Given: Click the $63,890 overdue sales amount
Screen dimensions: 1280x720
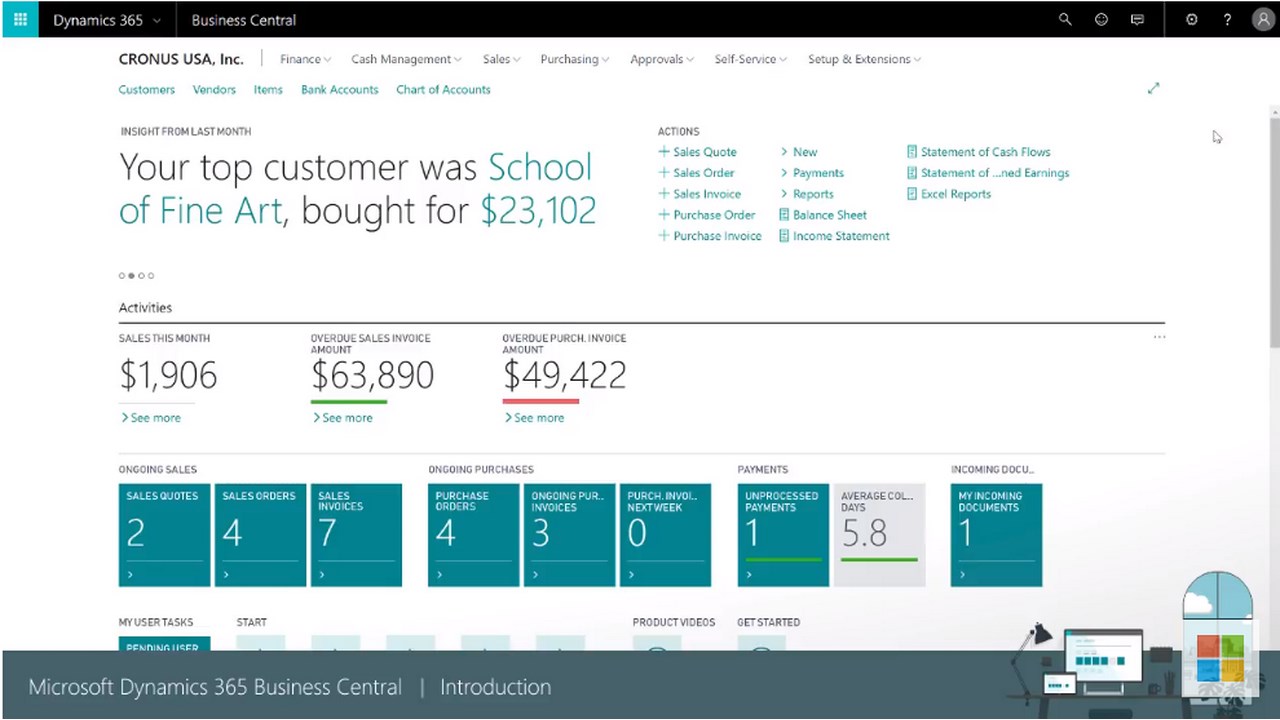Looking at the screenshot, I should (373, 376).
